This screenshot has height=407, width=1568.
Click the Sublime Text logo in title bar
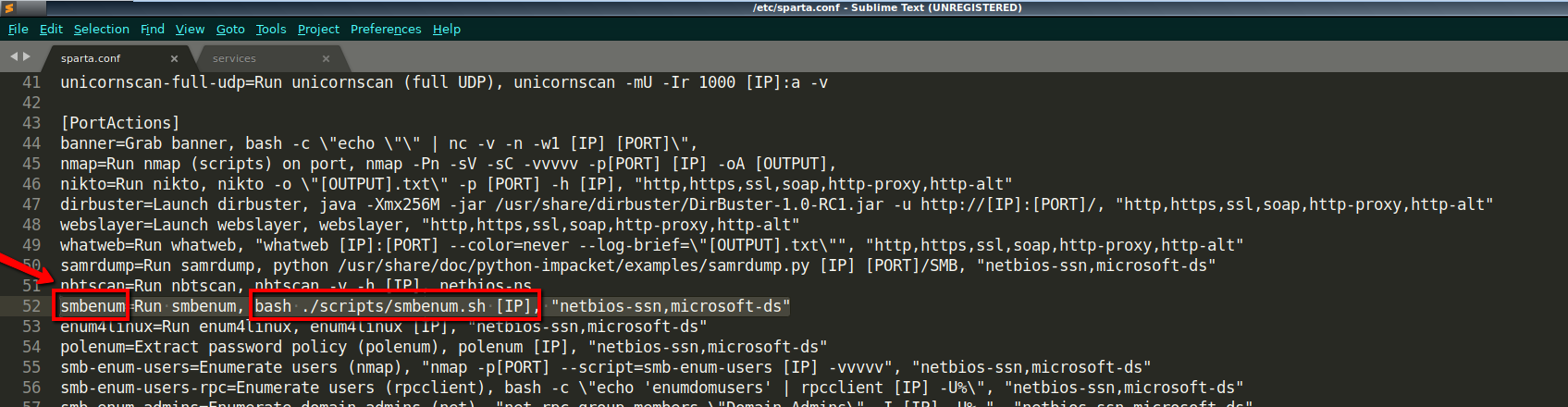coord(9,7)
